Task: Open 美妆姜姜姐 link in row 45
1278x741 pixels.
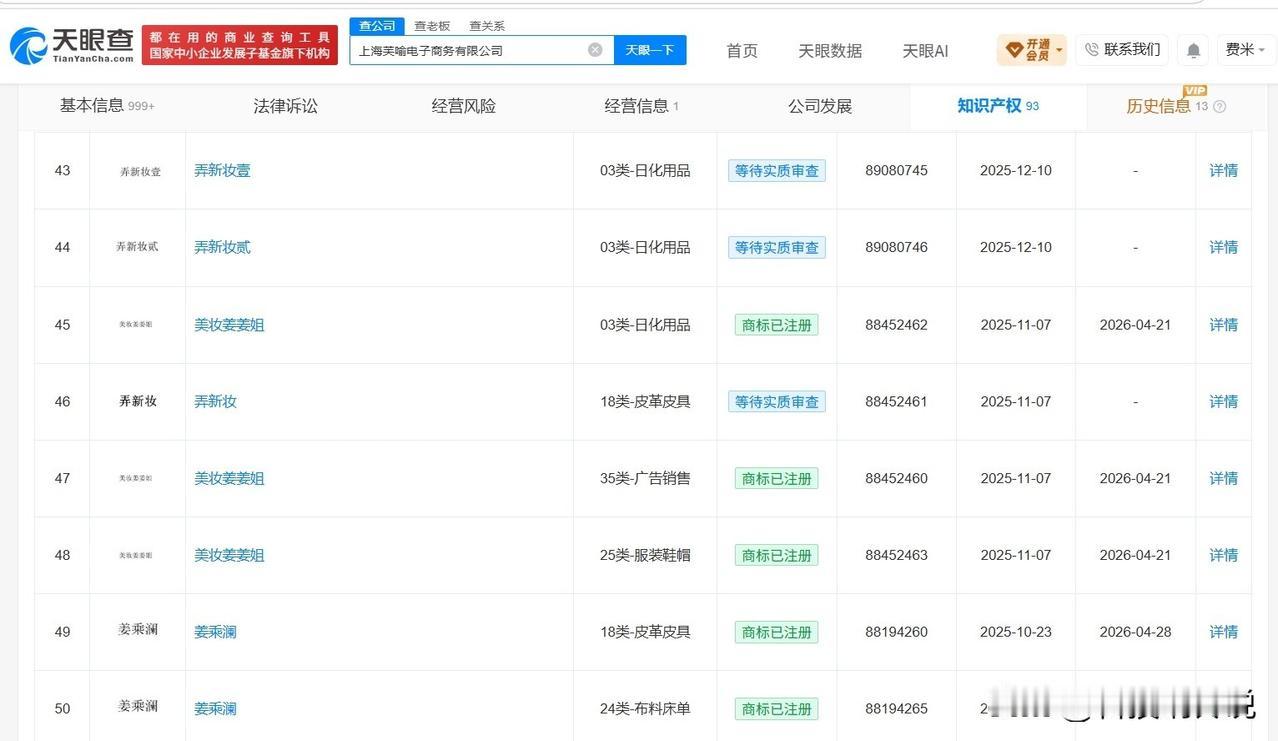Action: pyautogui.click(x=229, y=325)
